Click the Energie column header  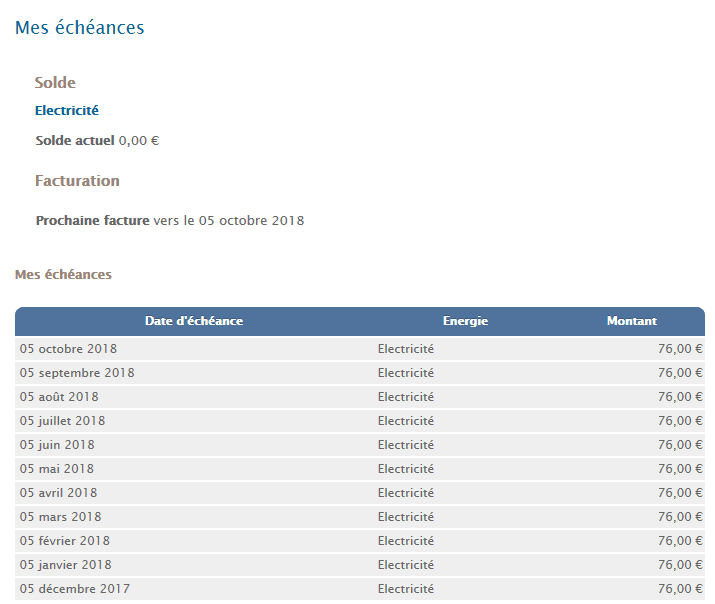tap(465, 321)
